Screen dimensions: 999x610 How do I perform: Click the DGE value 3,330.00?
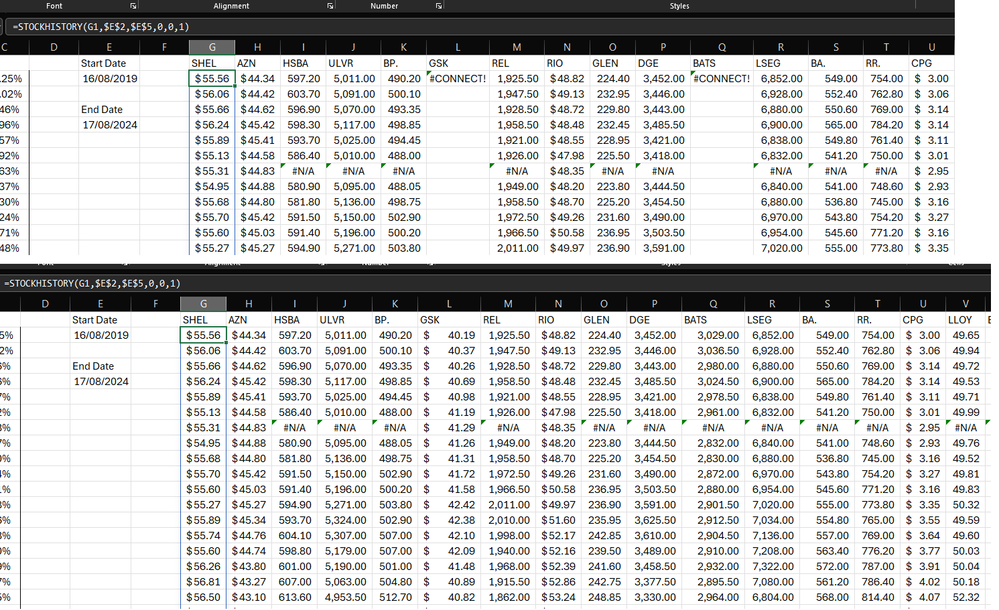654,597
